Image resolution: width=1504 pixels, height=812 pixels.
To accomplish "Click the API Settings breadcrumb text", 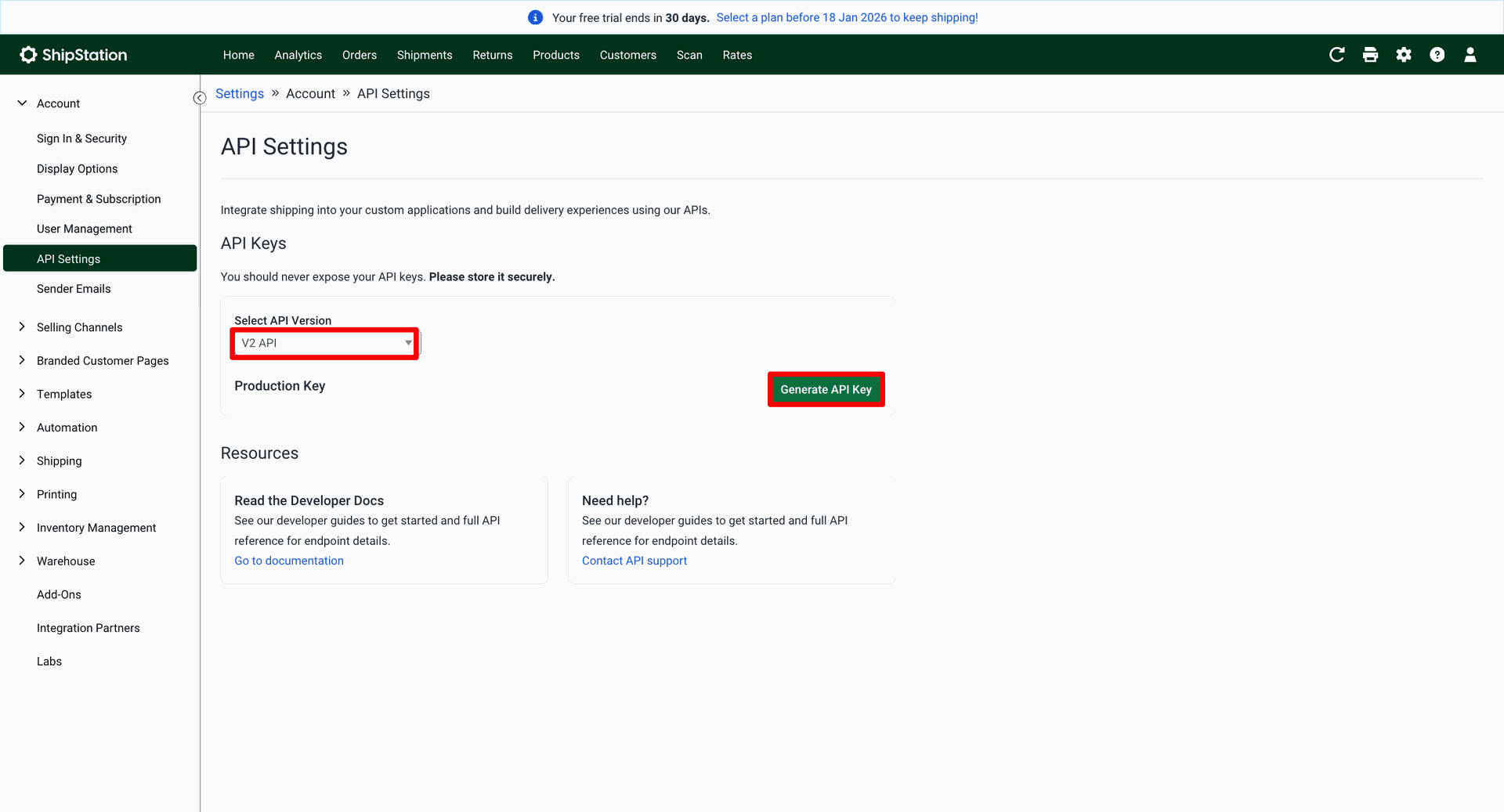I will (393, 94).
